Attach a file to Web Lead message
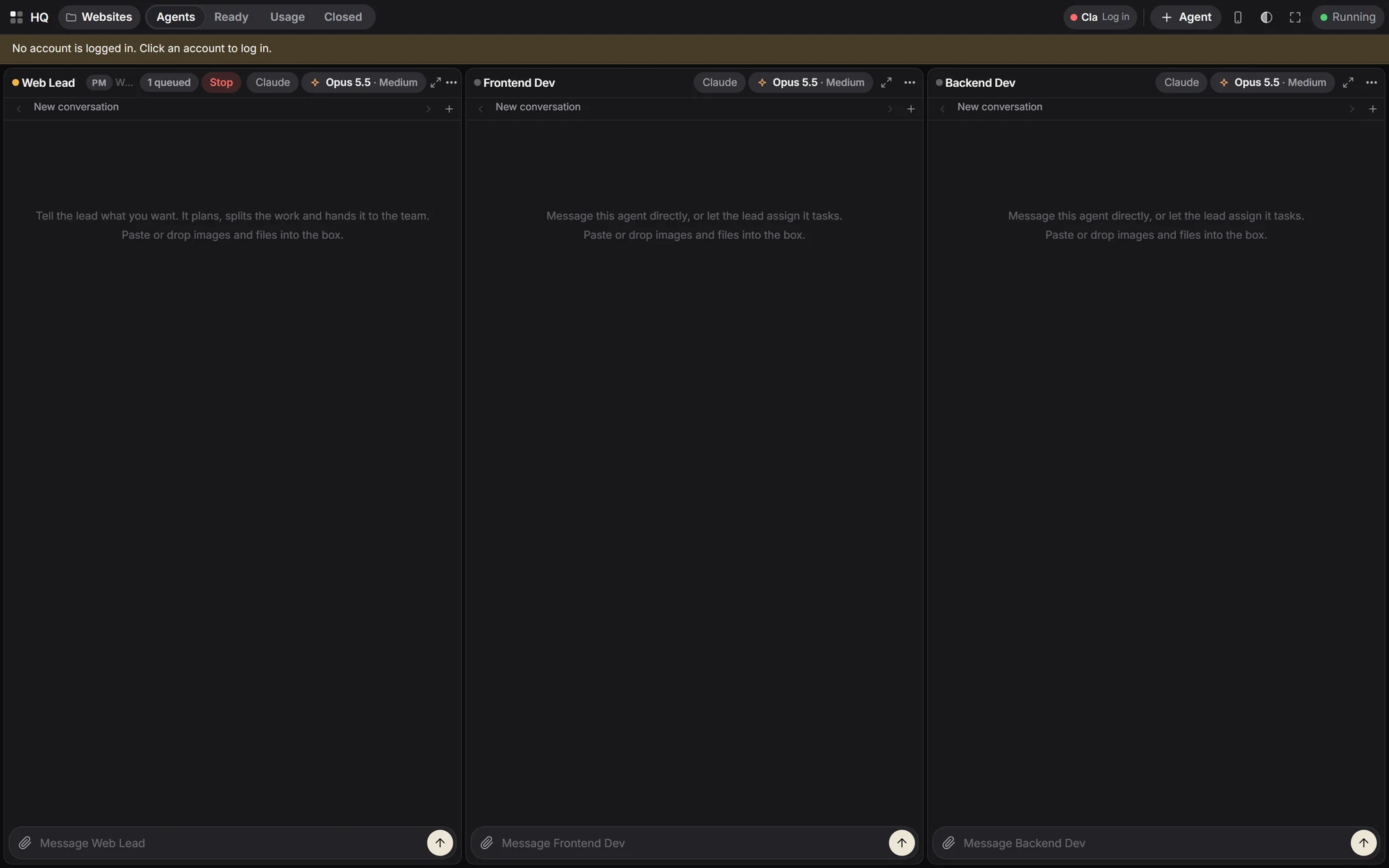The width and height of the screenshot is (1389, 868). 25,843
